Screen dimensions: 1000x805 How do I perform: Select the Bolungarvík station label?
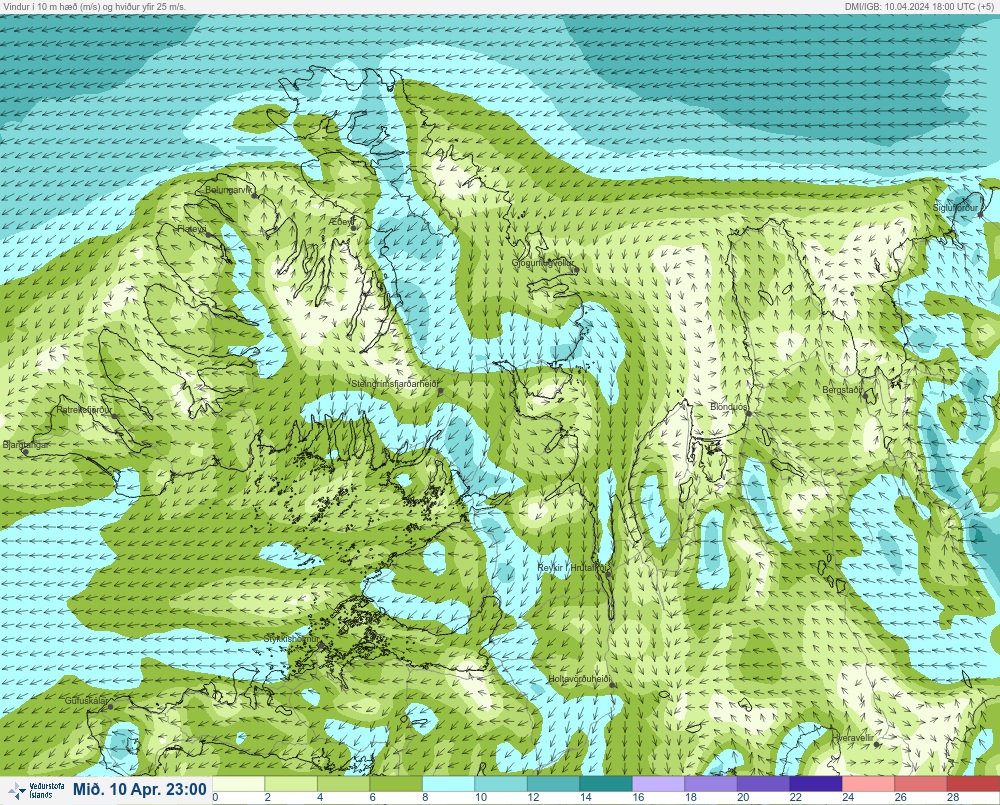point(228,189)
